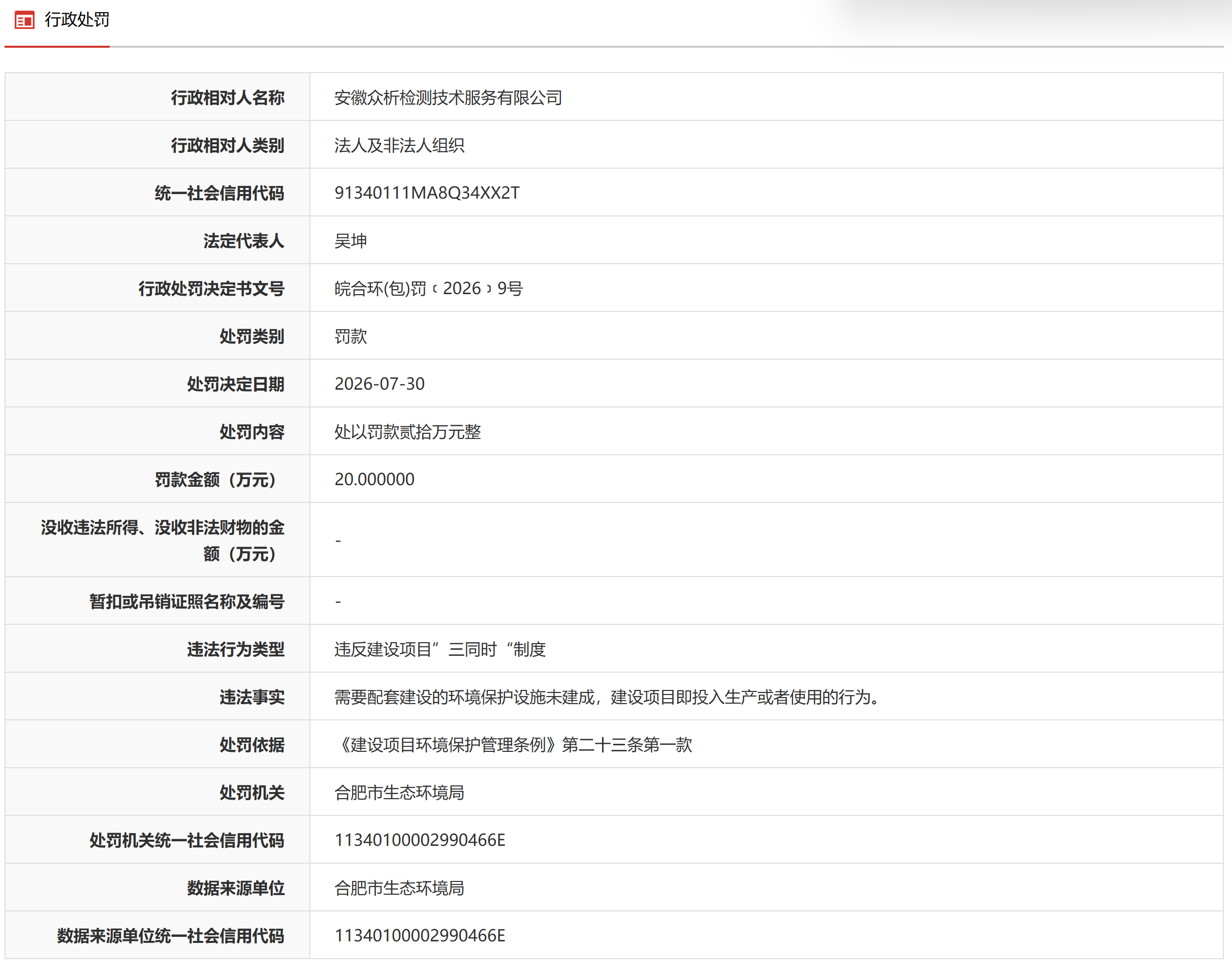This screenshot has width=1232, height=980.
Task: Click the red 行政处罚 section icon
Action: tap(24, 20)
